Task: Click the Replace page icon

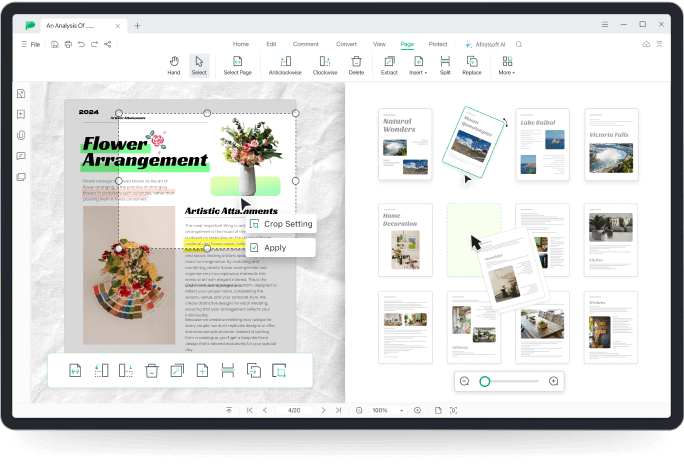Action: tap(472, 65)
